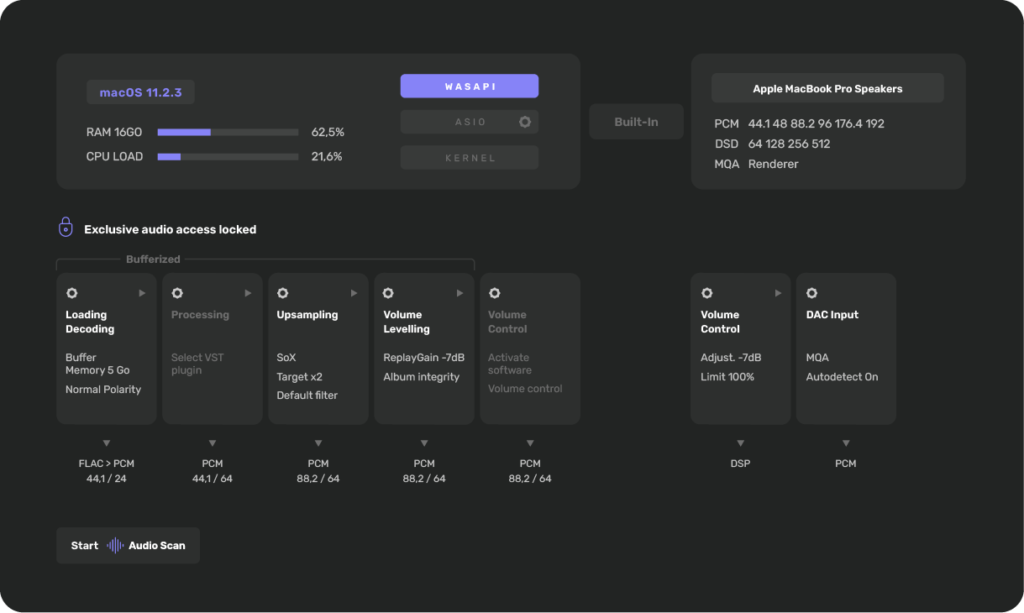This screenshot has height=613, width=1024.
Task: Click Adjust. -7dB setting
Action: tap(731, 358)
